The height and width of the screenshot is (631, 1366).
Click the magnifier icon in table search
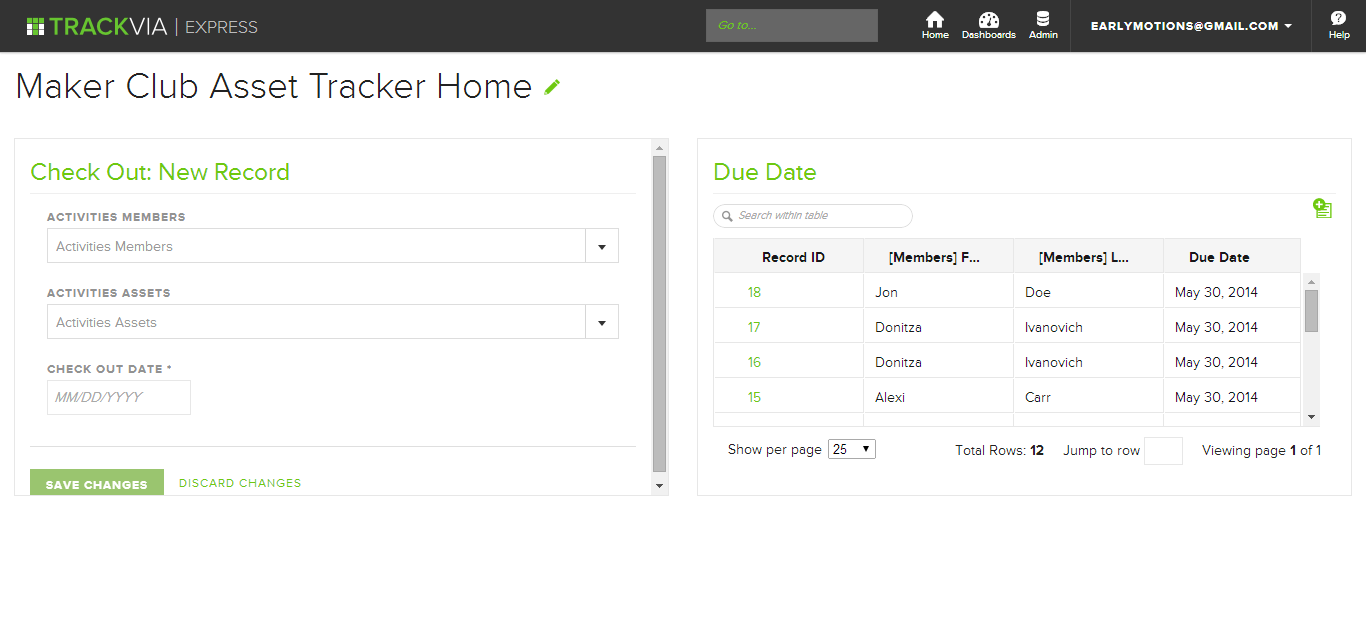727,216
